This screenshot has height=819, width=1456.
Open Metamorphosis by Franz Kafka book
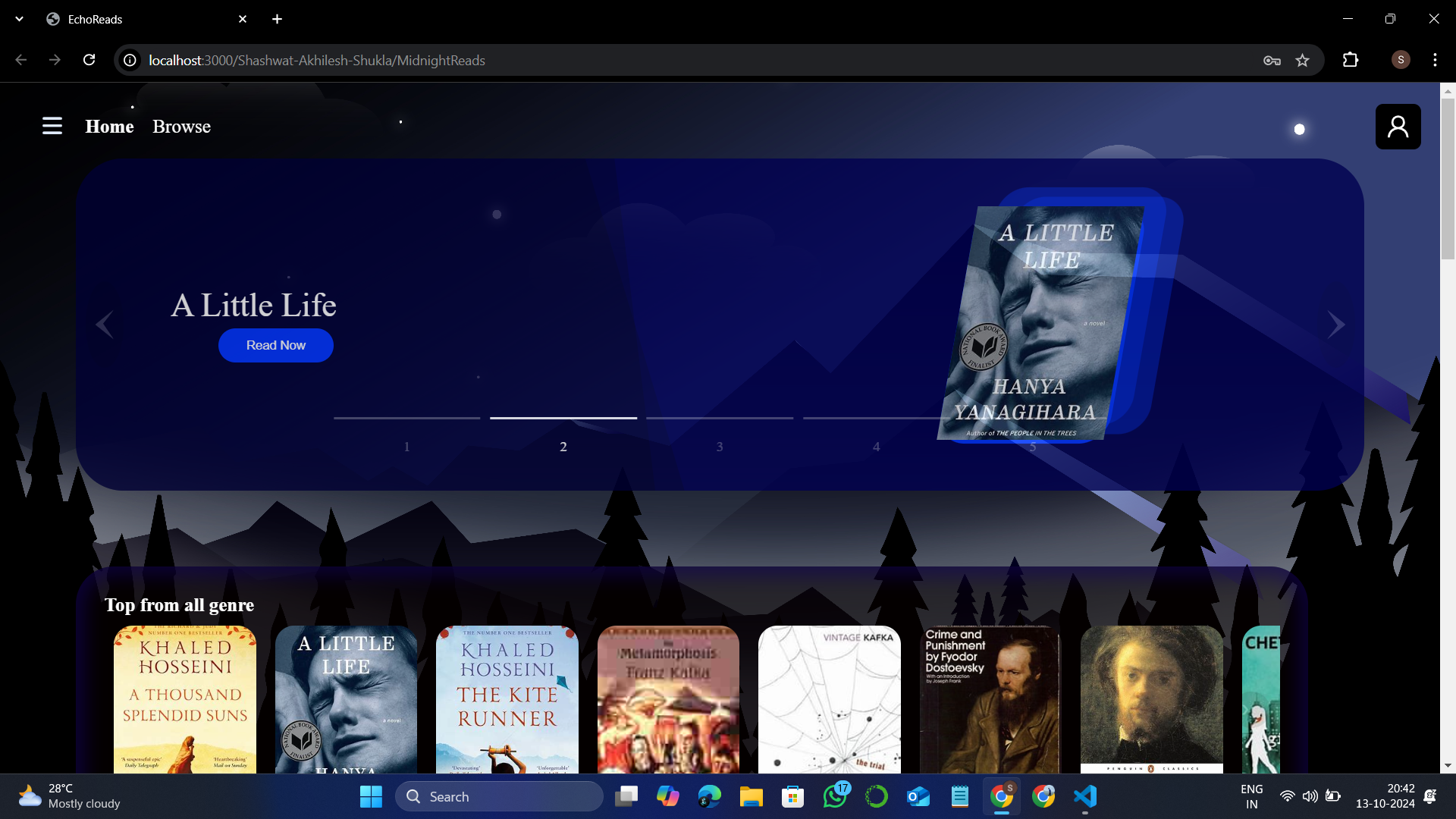pos(668,699)
